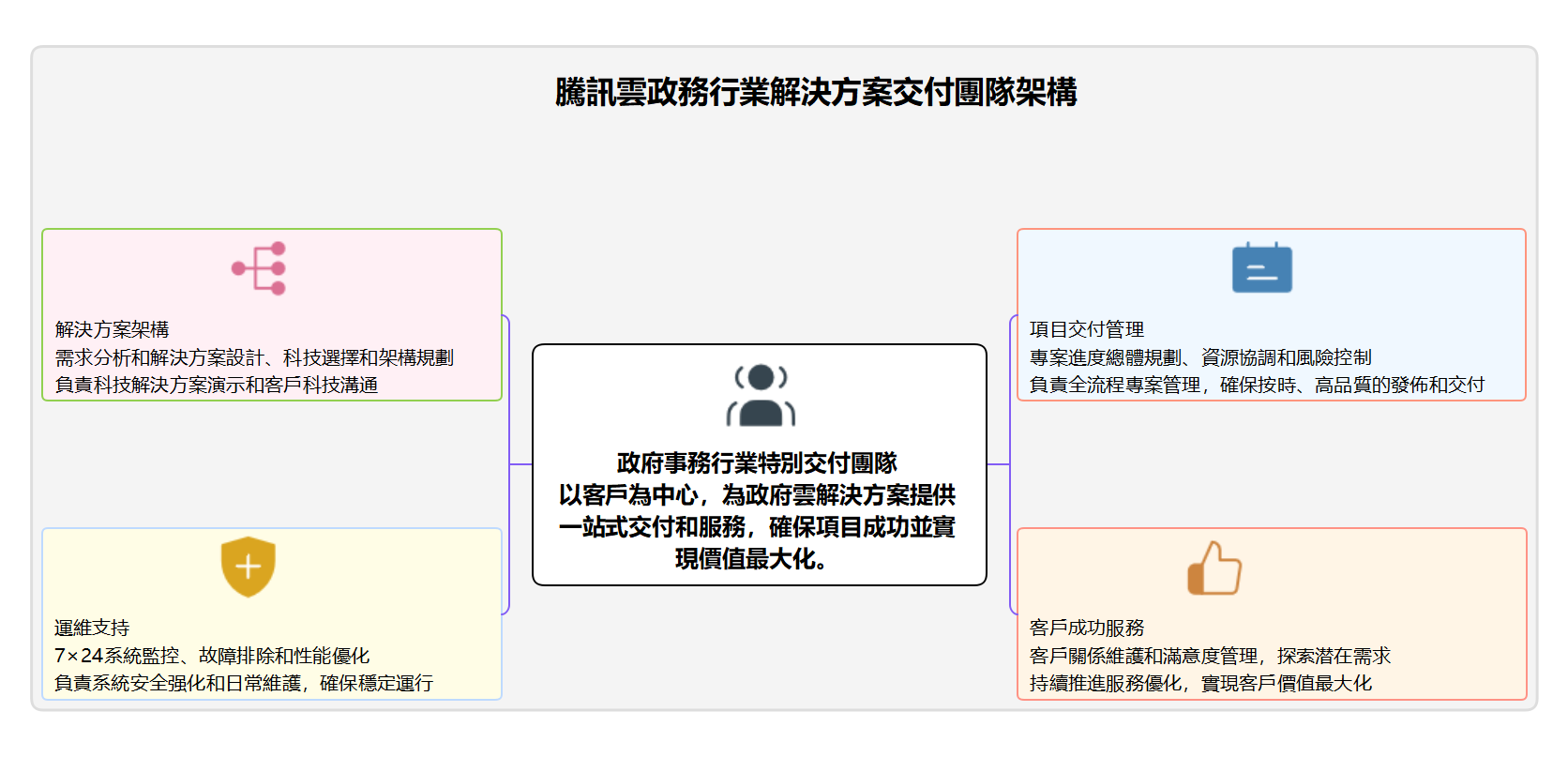Screen dimensions: 1568x757
Task: Click the 項目交付管理 heading
Action: (1087, 329)
